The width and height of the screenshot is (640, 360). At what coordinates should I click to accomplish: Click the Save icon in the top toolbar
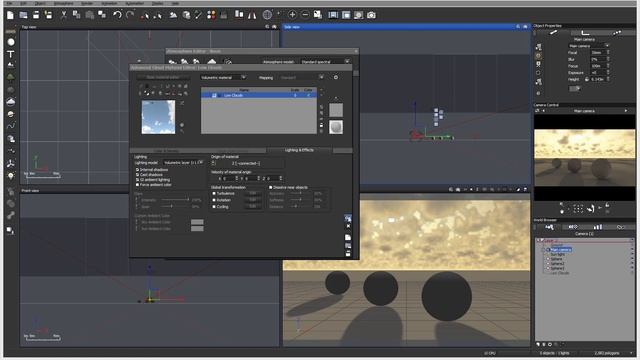coord(36,15)
